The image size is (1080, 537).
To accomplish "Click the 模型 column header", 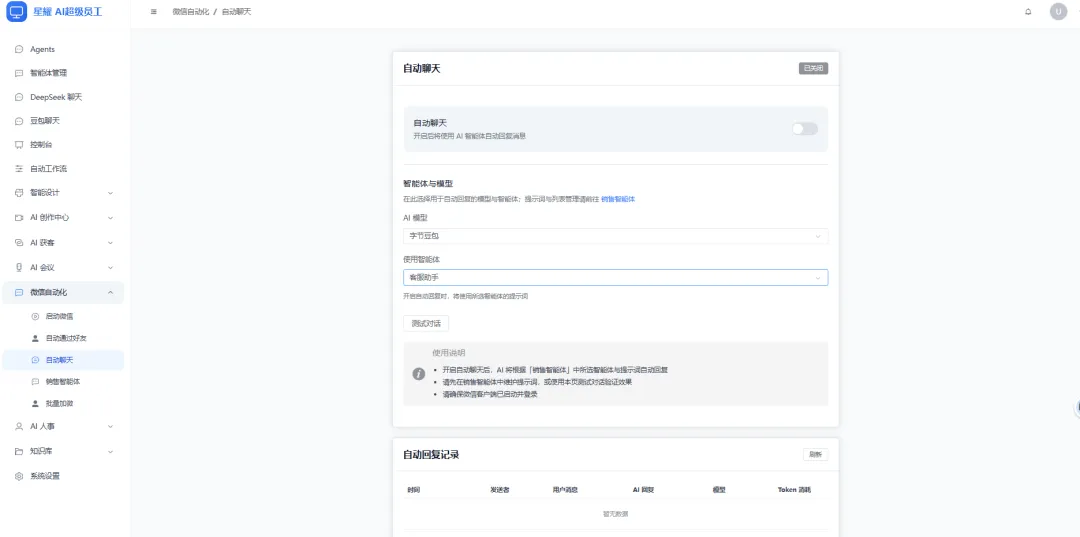I will pyautogui.click(x=719, y=490).
